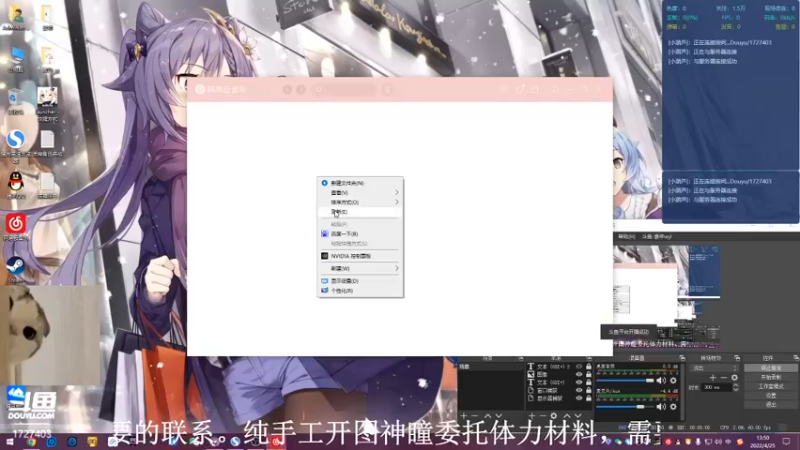Screen dimensions: 800x450
Task: Open 桌面音频 audio settings gear
Action: pyautogui.click(x=673, y=381)
